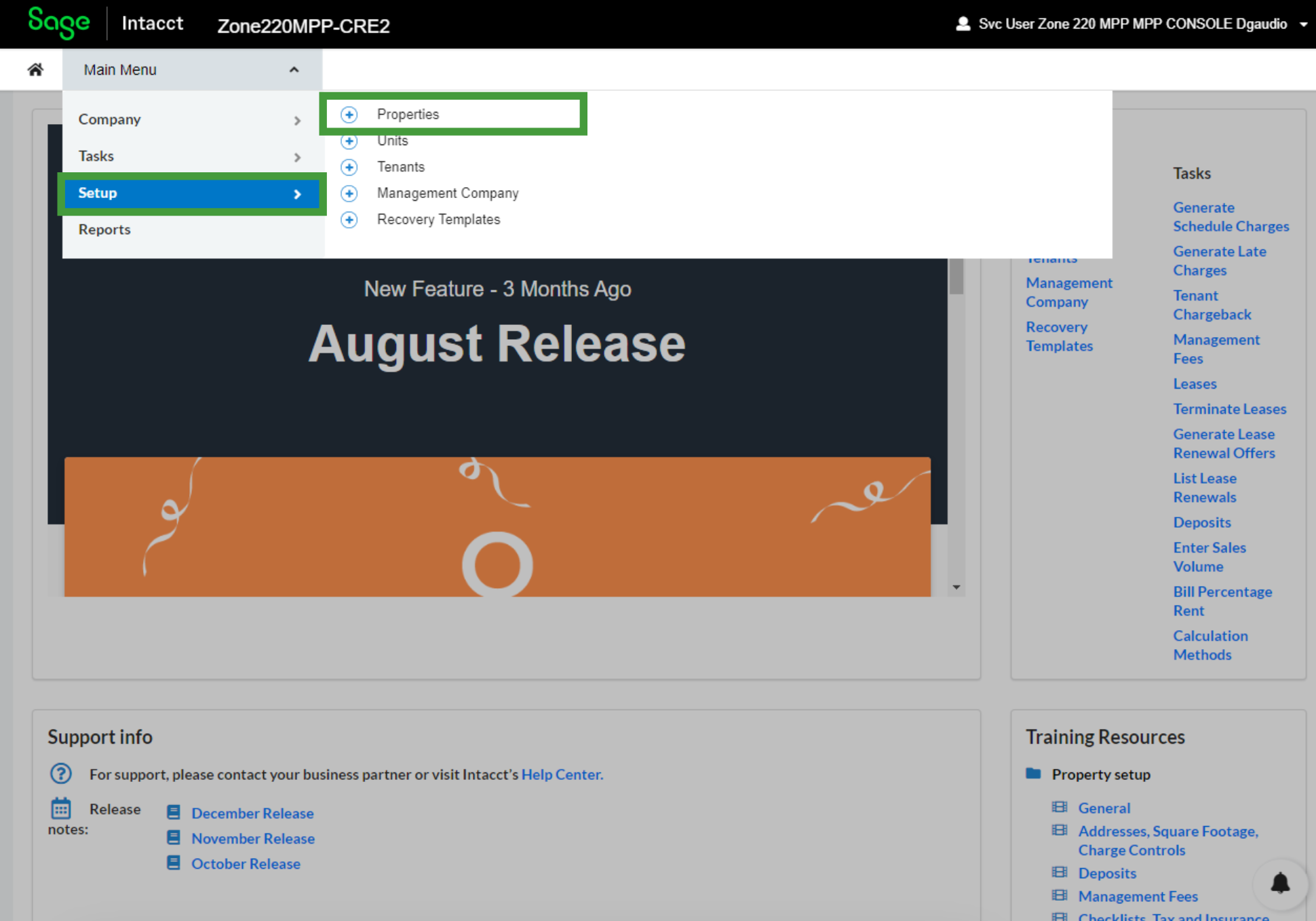Click the video icon beside Management Fees training
Viewport: 1316px width, 921px height.
point(1060,895)
